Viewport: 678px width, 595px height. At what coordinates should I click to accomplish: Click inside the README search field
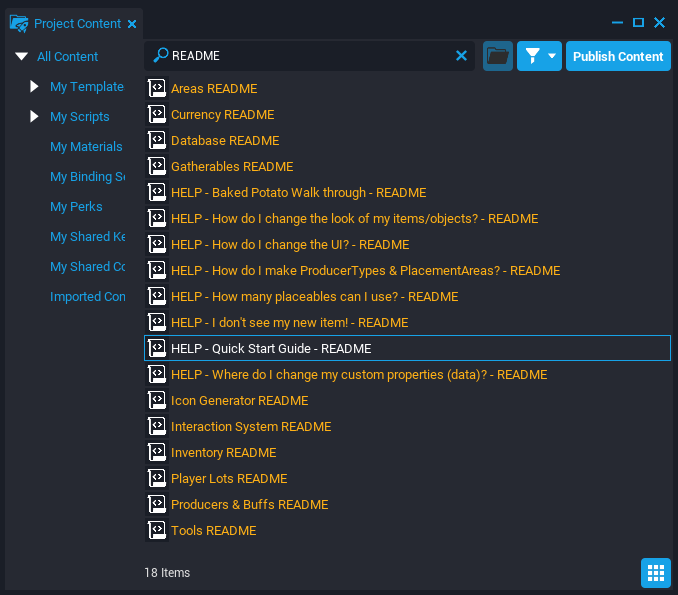[x=310, y=56]
